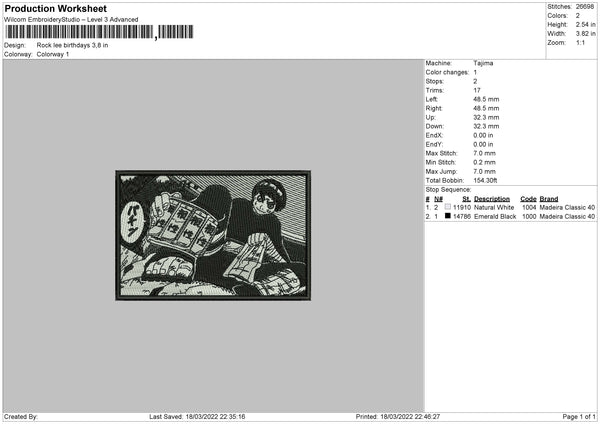Click the Trims value '17'

coord(477,90)
